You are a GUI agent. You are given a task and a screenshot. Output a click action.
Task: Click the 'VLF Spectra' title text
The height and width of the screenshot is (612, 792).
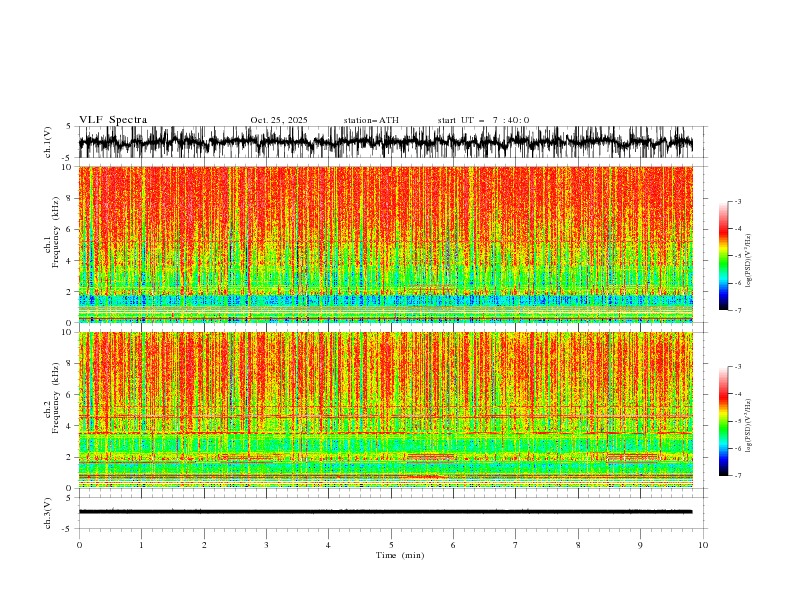click(x=113, y=120)
